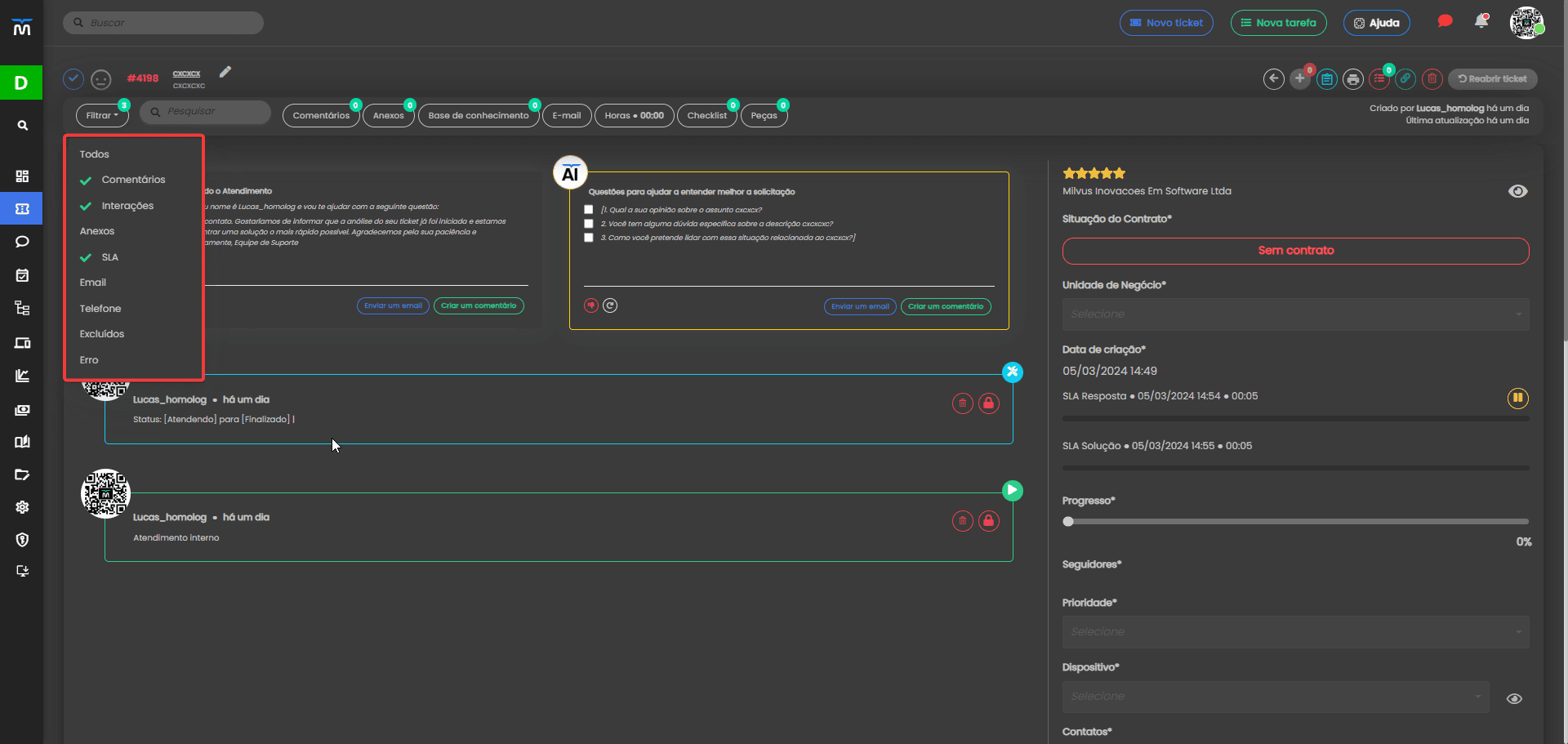Open the Milvus logo home
1568x744 pixels.
tap(22, 27)
